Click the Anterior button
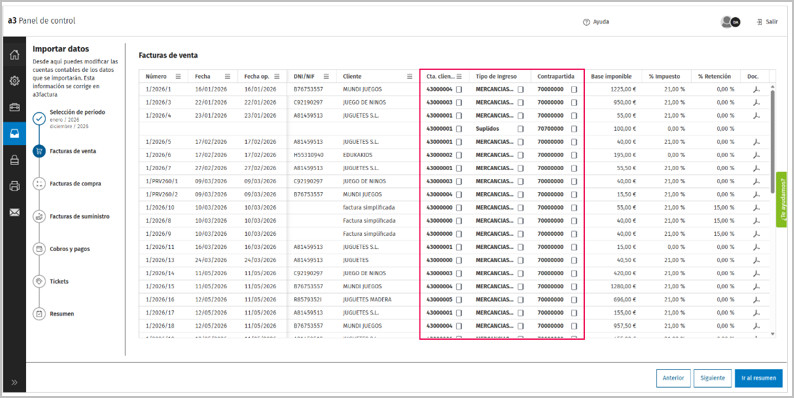794x398 pixels. (x=673, y=378)
